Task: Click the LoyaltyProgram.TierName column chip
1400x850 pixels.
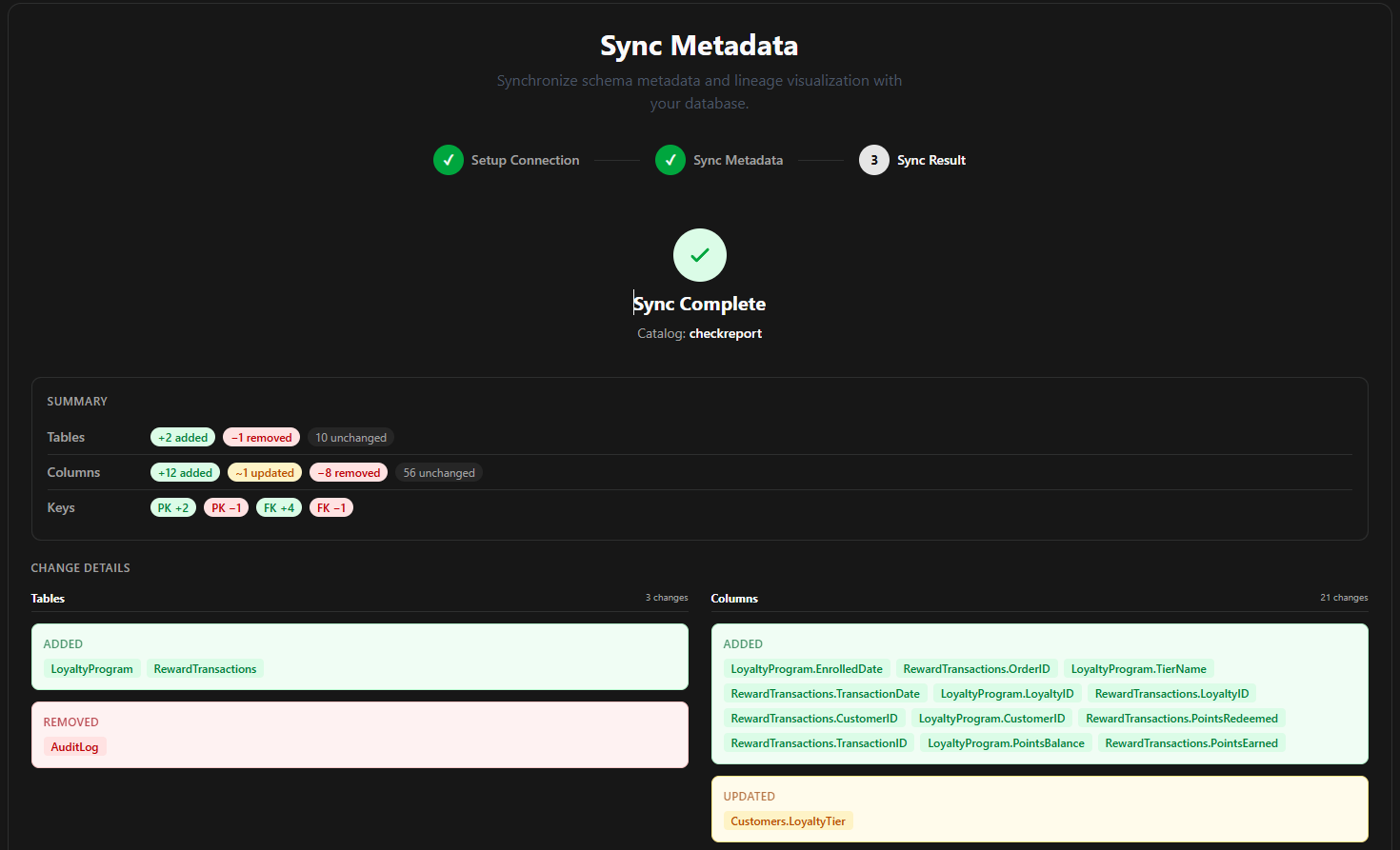Action: point(1139,668)
